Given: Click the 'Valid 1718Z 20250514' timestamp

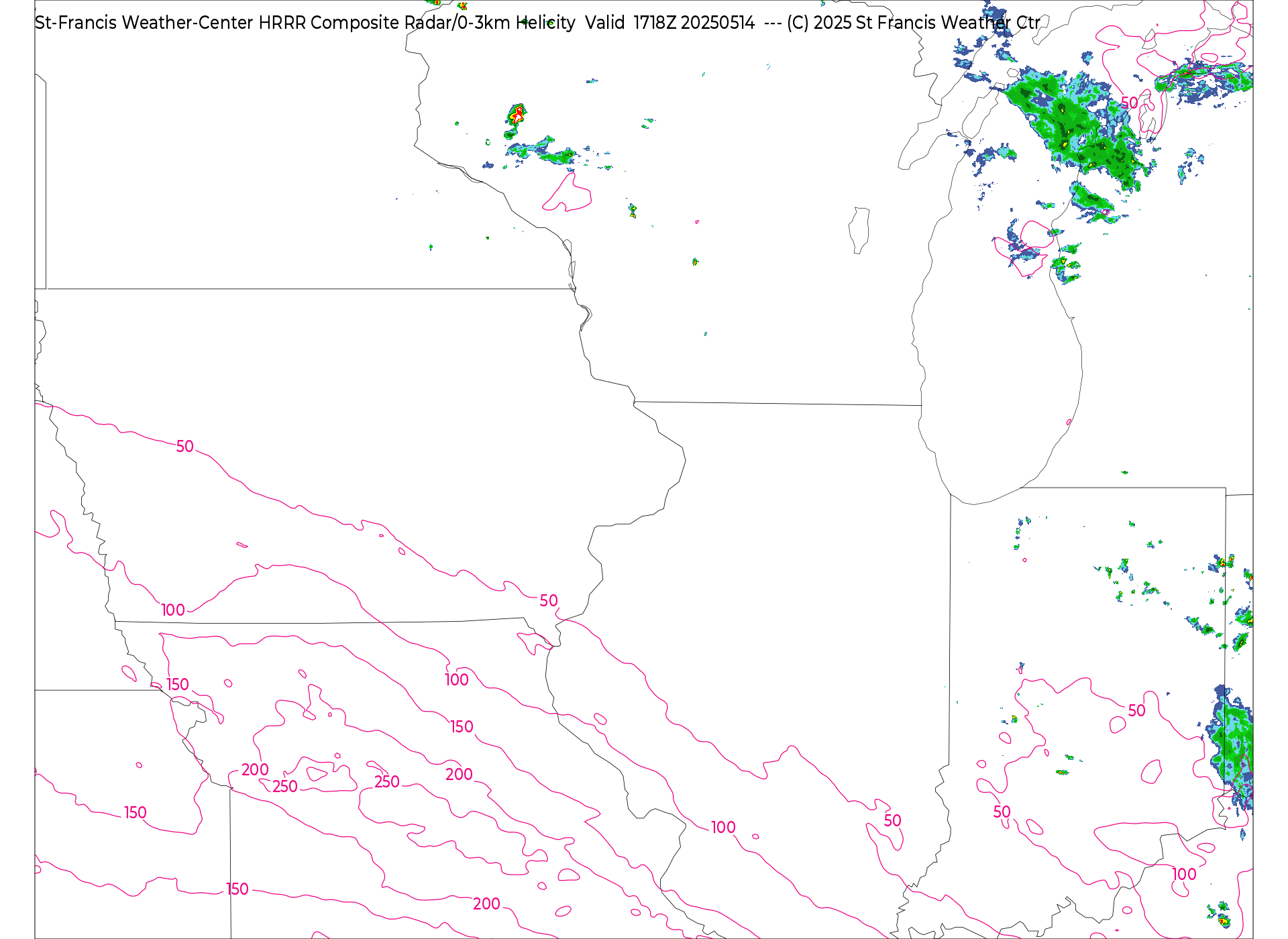Looking at the screenshot, I should [x=670, y=23].
